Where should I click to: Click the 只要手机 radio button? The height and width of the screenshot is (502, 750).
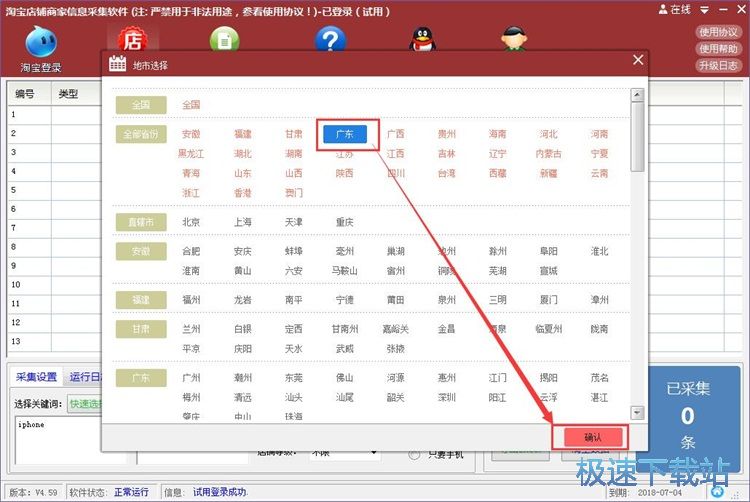[x=414, y=455]
